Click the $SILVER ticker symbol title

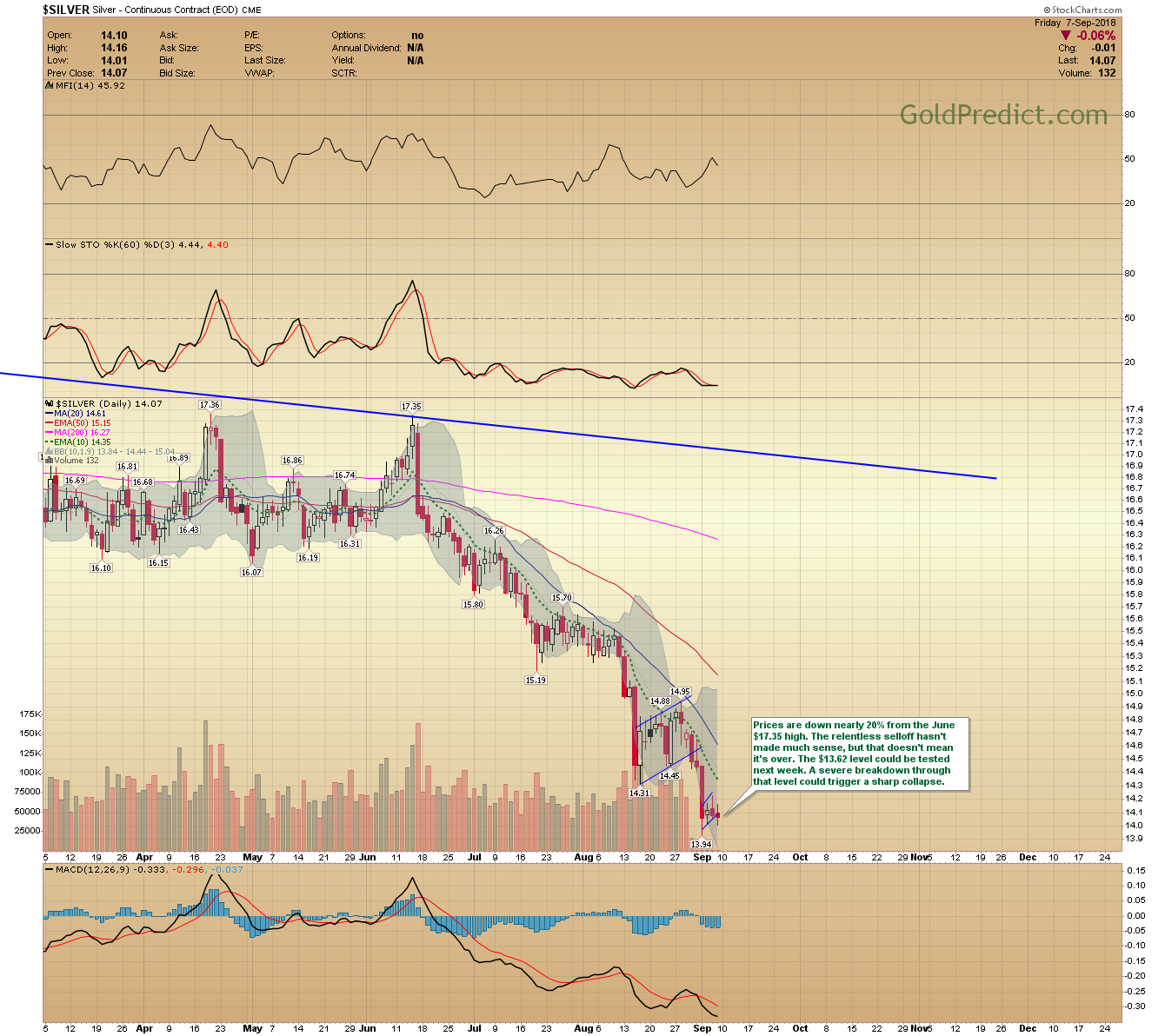[x=66, y=10]
